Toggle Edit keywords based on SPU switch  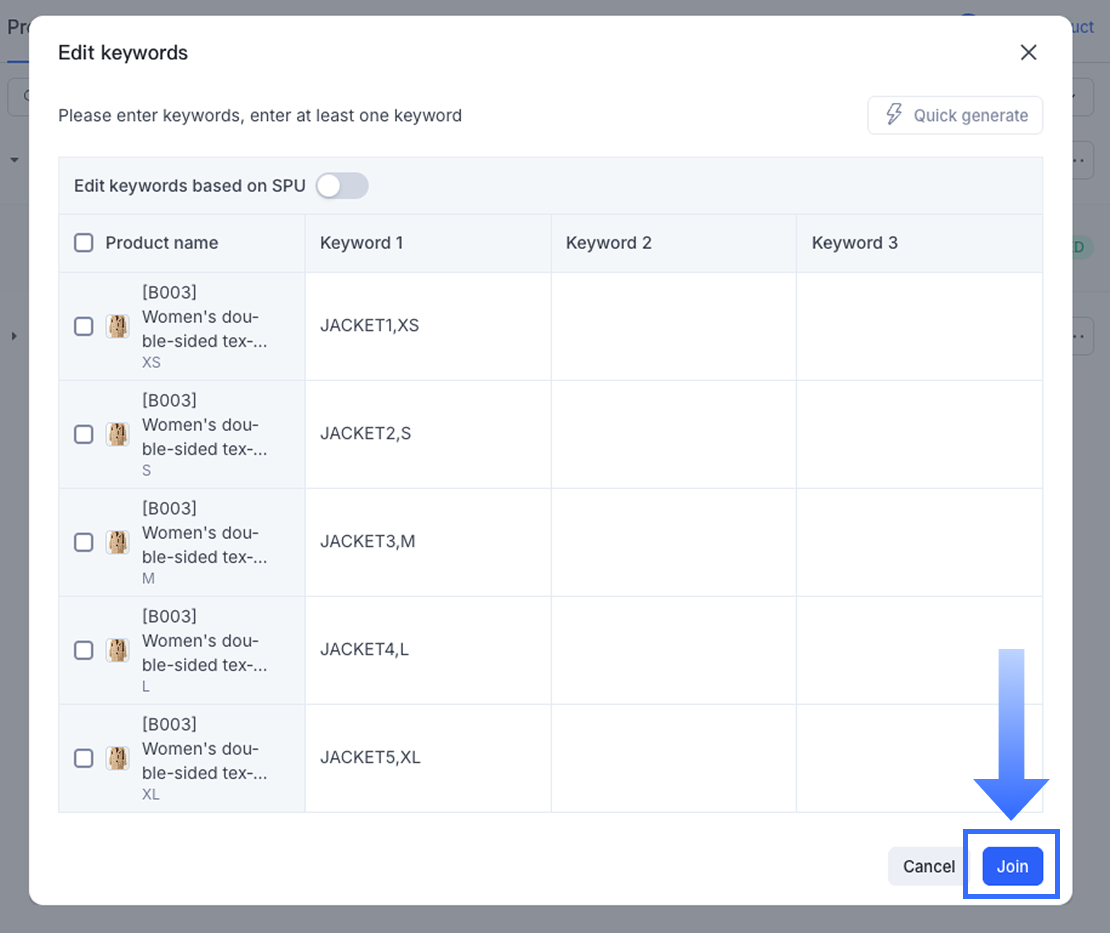pyautogui.click(x=342, y=186)
